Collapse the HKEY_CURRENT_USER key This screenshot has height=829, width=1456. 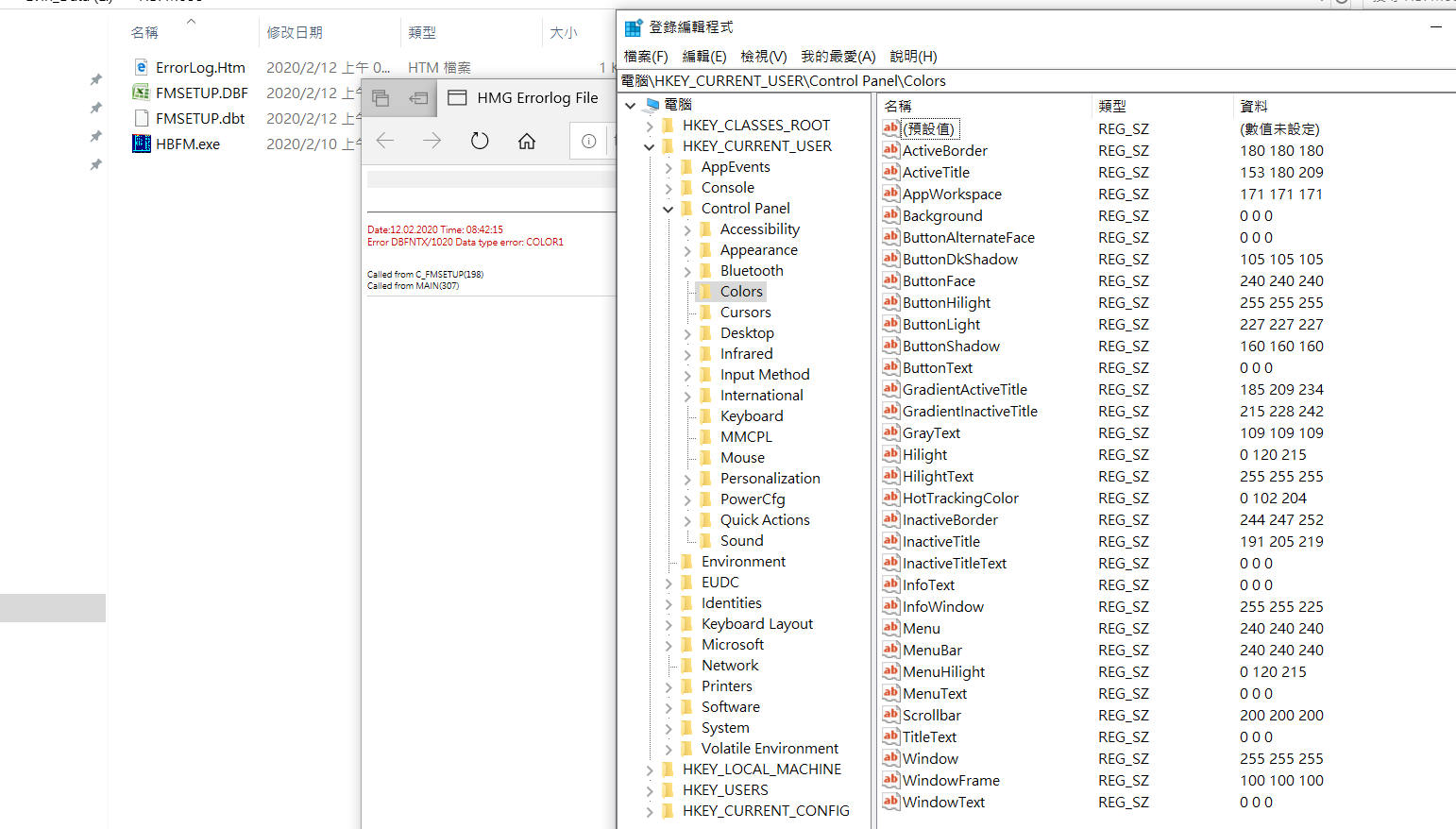[x=649, y=146]
